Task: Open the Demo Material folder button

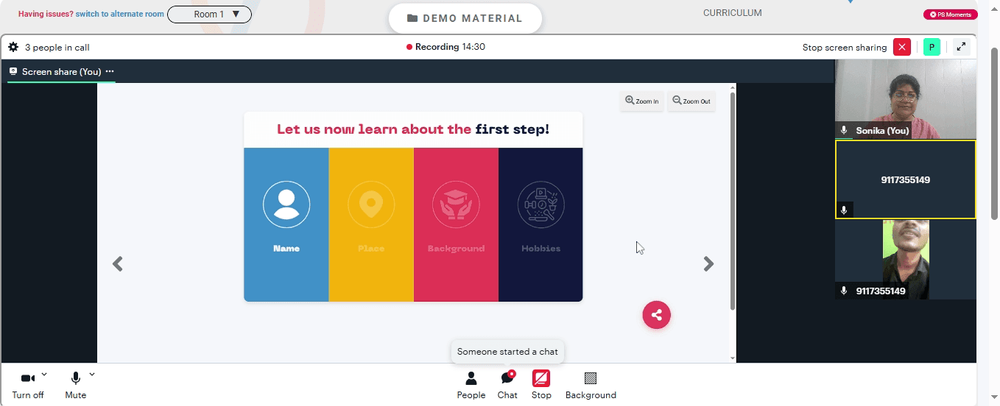Action: [x=465, y=18]
